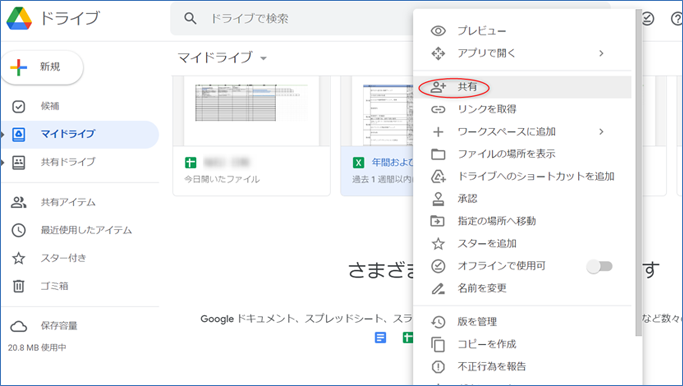Screen dimensions: 683x386
Task: Click the Google Drive logo
Action: pos(19,19)
